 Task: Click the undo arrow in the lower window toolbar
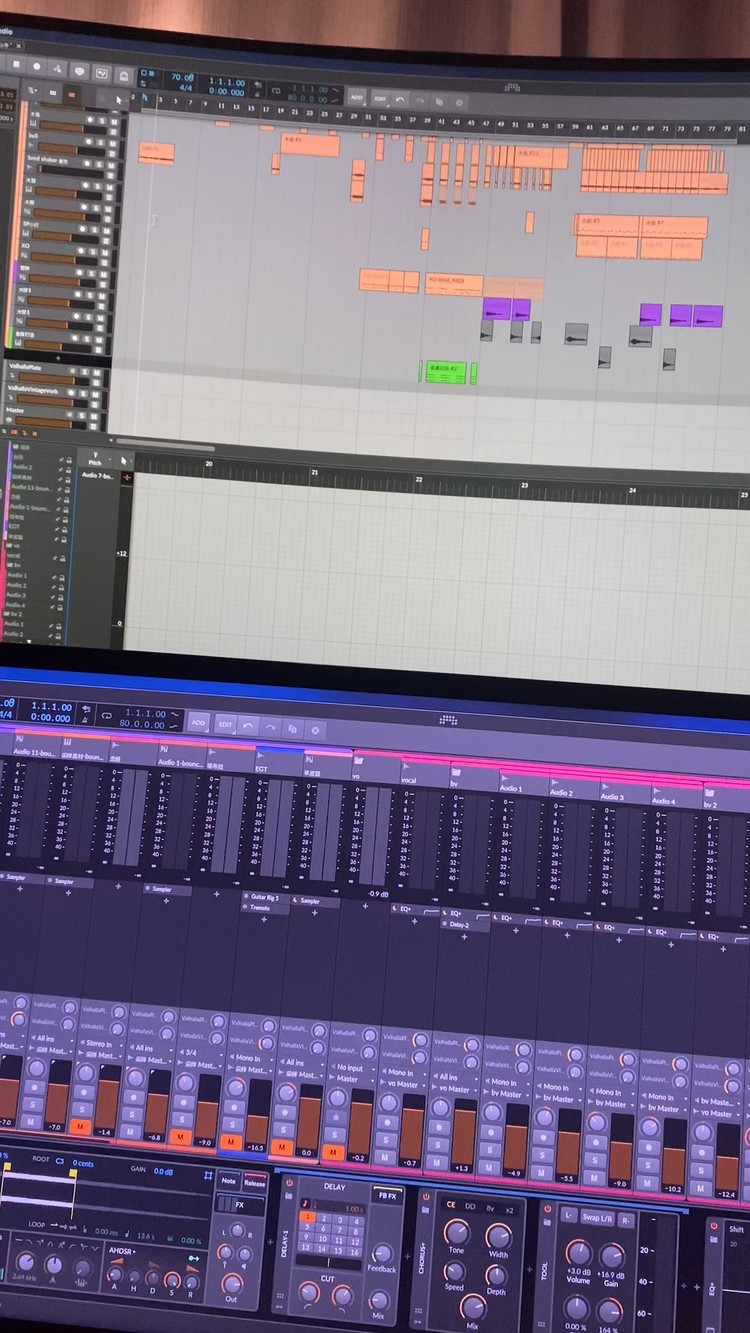[x=248, y=725]
